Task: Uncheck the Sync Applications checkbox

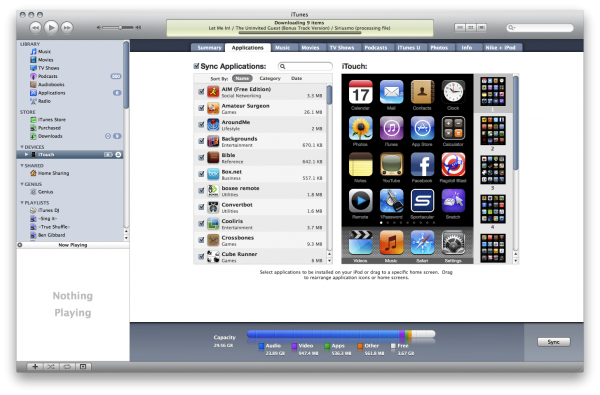Action: [x=196, y=66]
